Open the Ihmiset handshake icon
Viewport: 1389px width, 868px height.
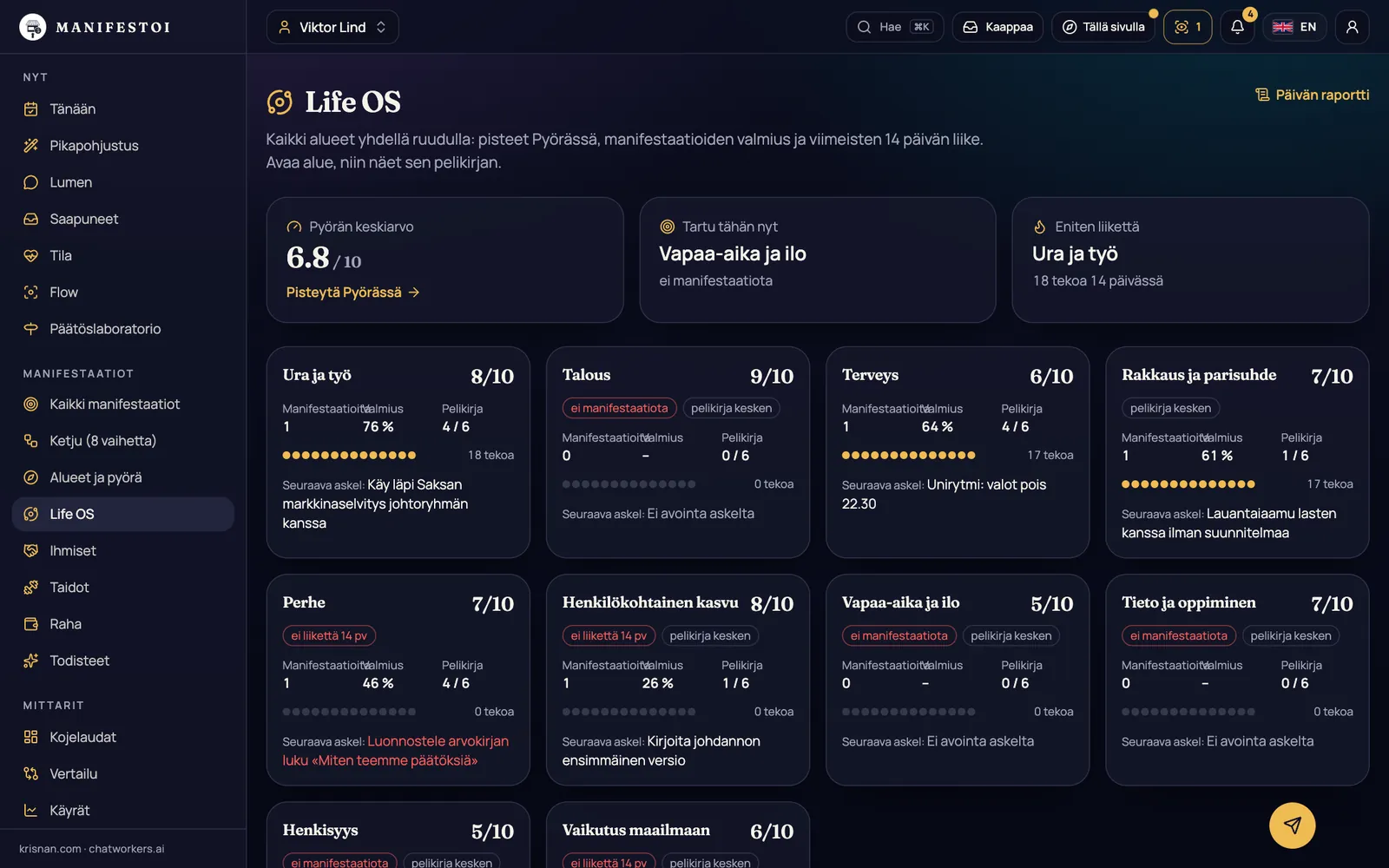click(x=31, y=551)
